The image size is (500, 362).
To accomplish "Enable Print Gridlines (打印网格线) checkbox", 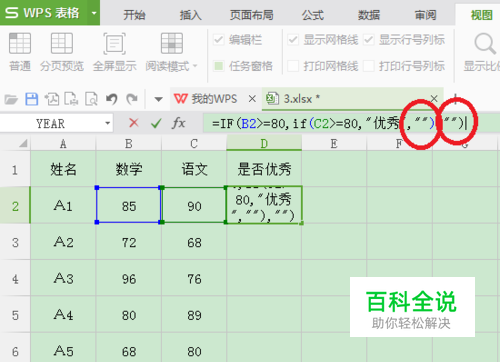I will (x=293, y=66).
